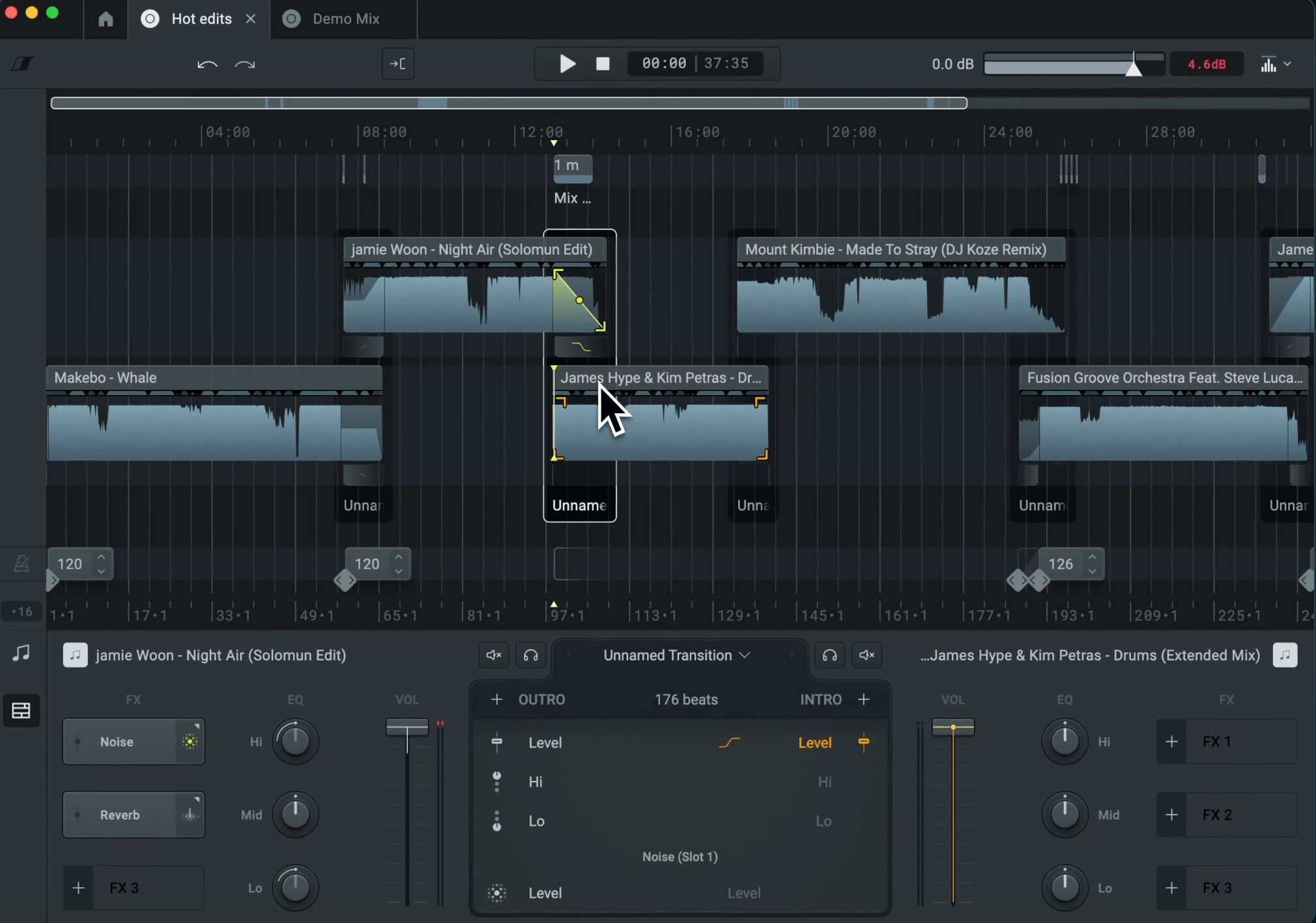Expand the Noise effect preset arrow
Viewport: 1316px width, 923px height.
tap(196, 726)
